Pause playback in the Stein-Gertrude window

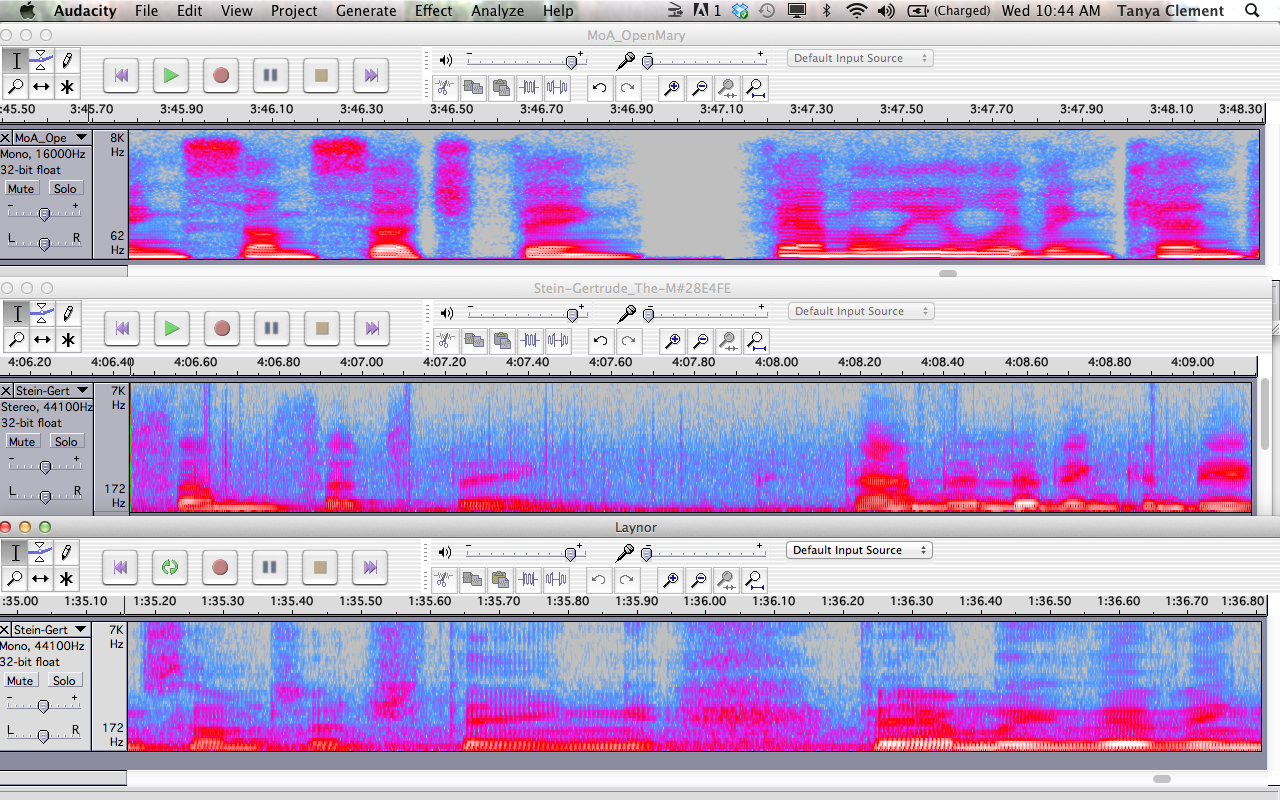271,328
